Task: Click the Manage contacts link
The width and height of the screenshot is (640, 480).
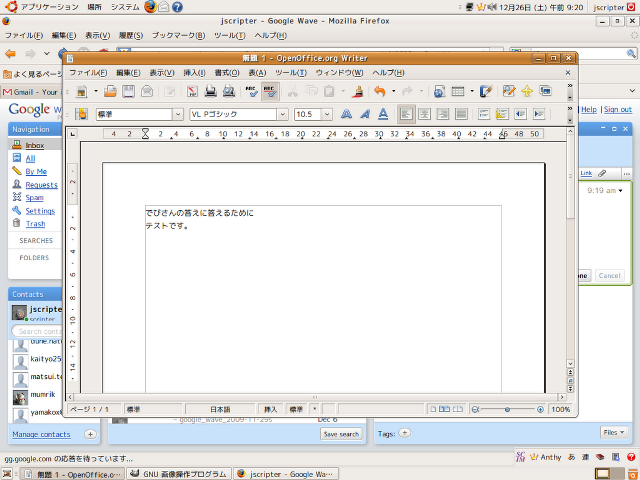Action: click(41, 434)
